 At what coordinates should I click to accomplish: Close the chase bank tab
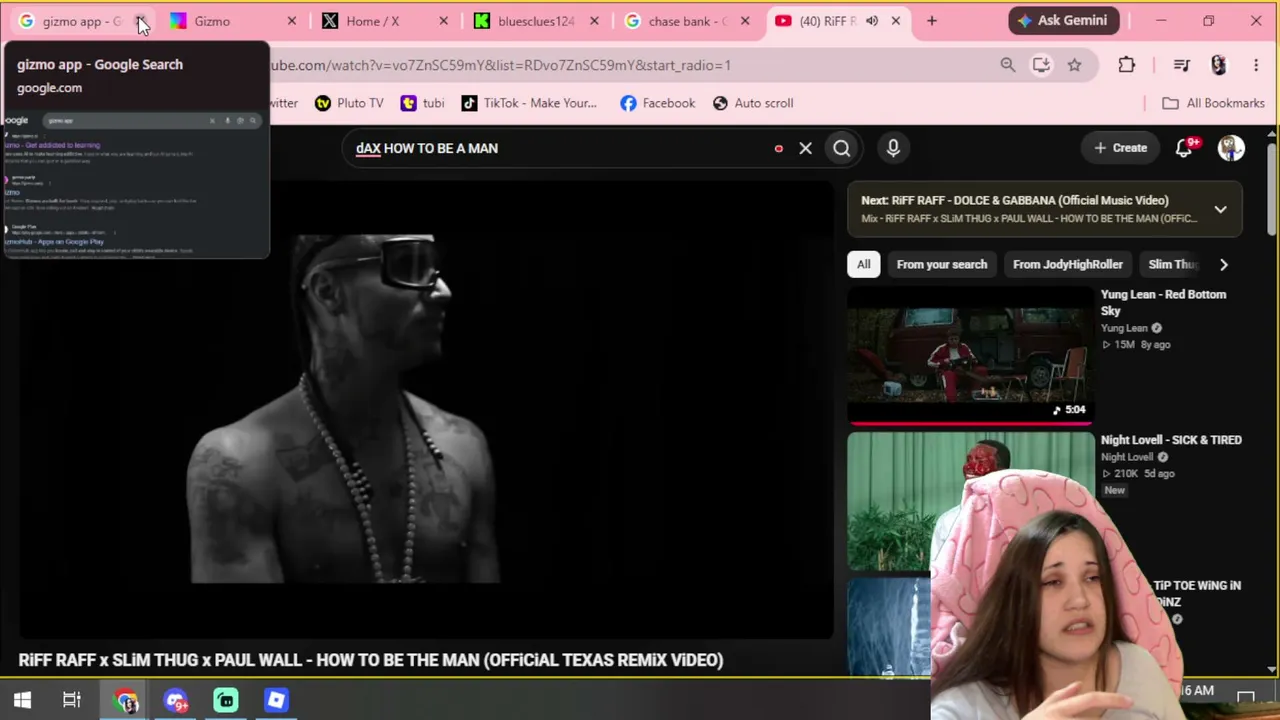coord(745,21)
